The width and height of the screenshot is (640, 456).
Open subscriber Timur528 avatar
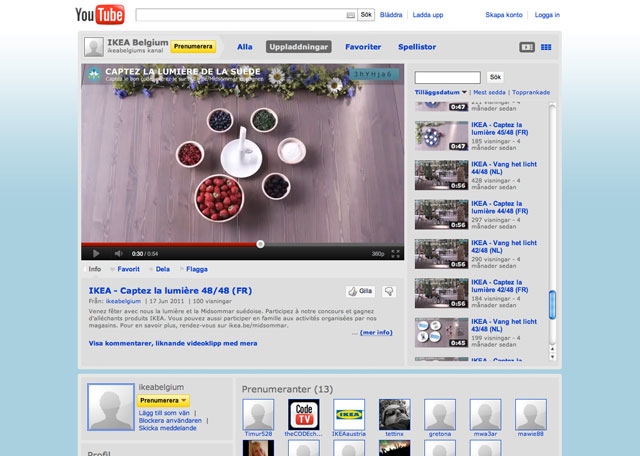(258, 415)
